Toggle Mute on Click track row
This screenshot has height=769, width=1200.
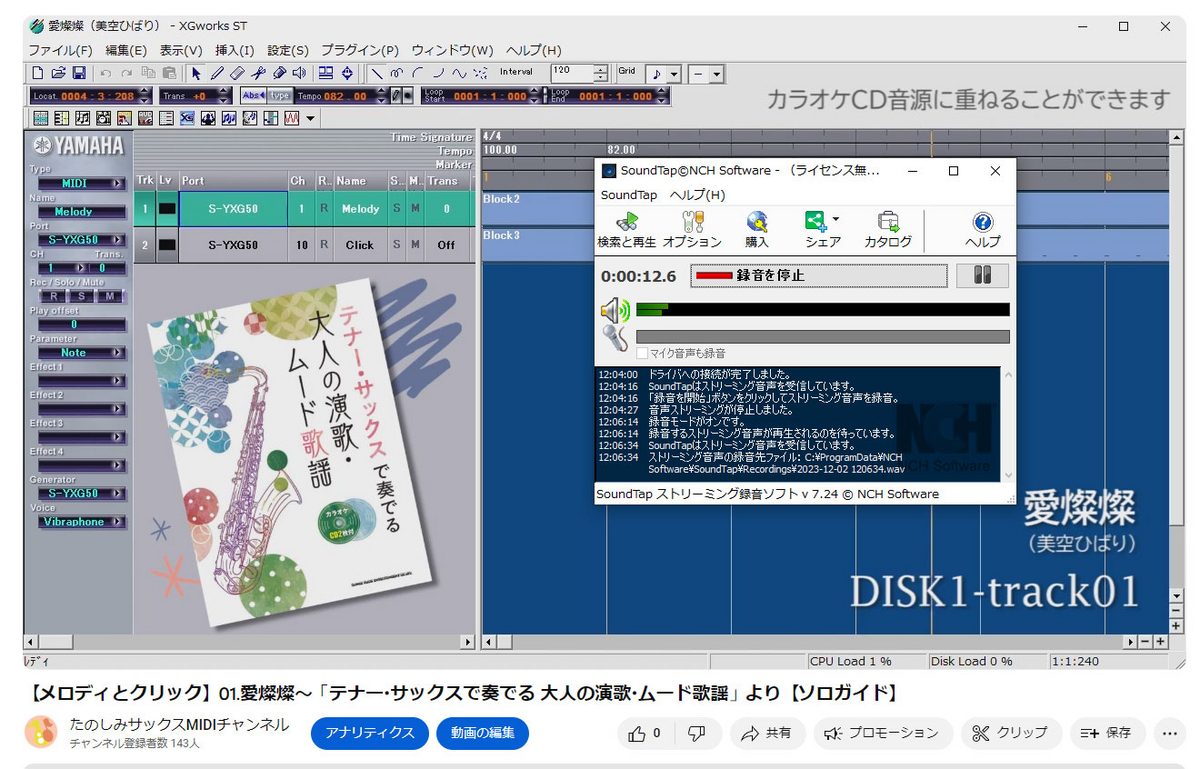tap(414, 244)
